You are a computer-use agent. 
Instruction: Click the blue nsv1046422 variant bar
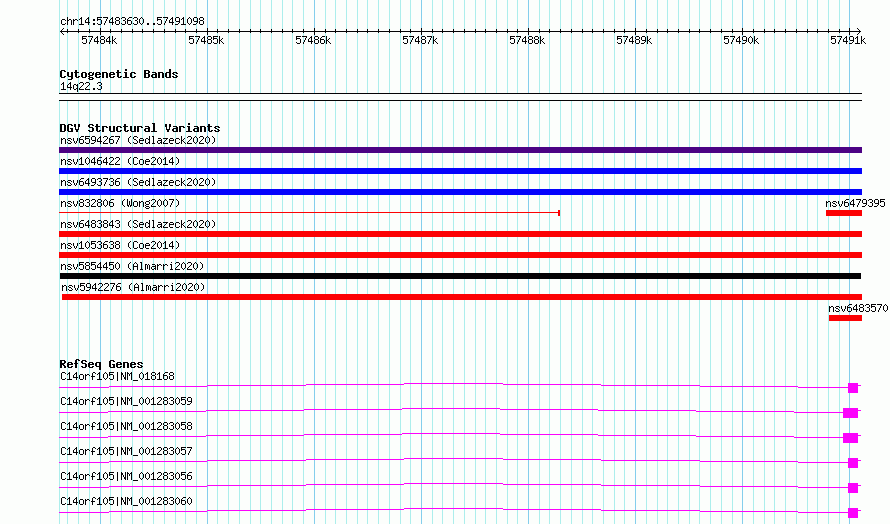pyautogui.click(x=460, y=171)
